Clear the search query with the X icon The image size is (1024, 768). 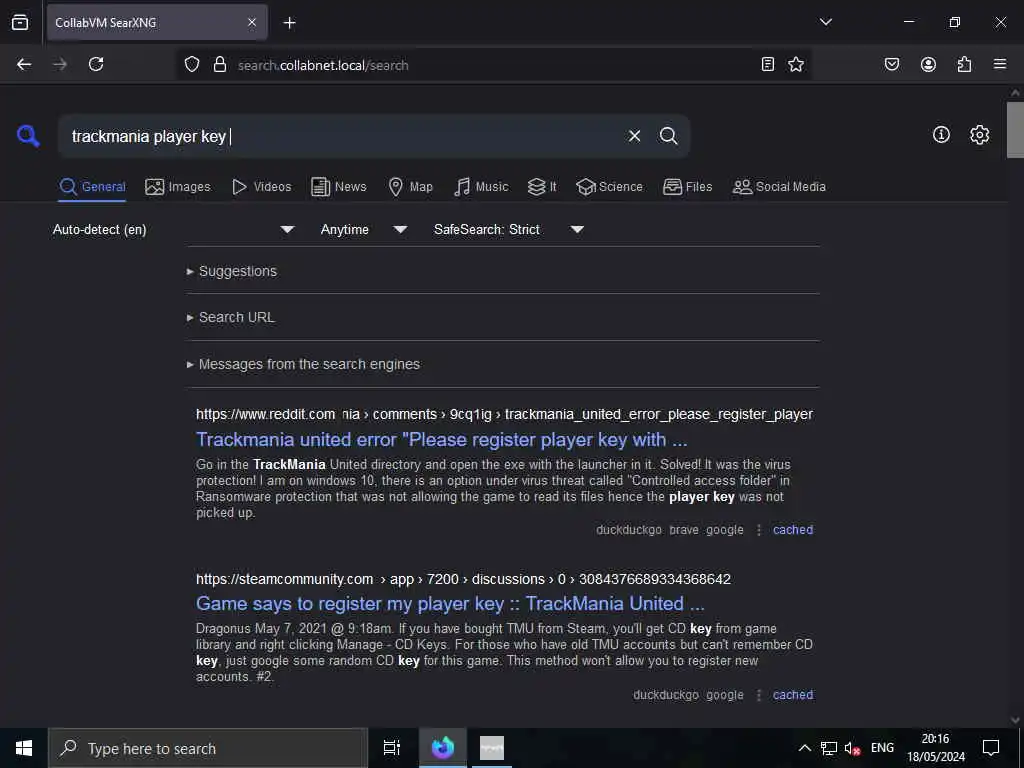coord(634,136)
